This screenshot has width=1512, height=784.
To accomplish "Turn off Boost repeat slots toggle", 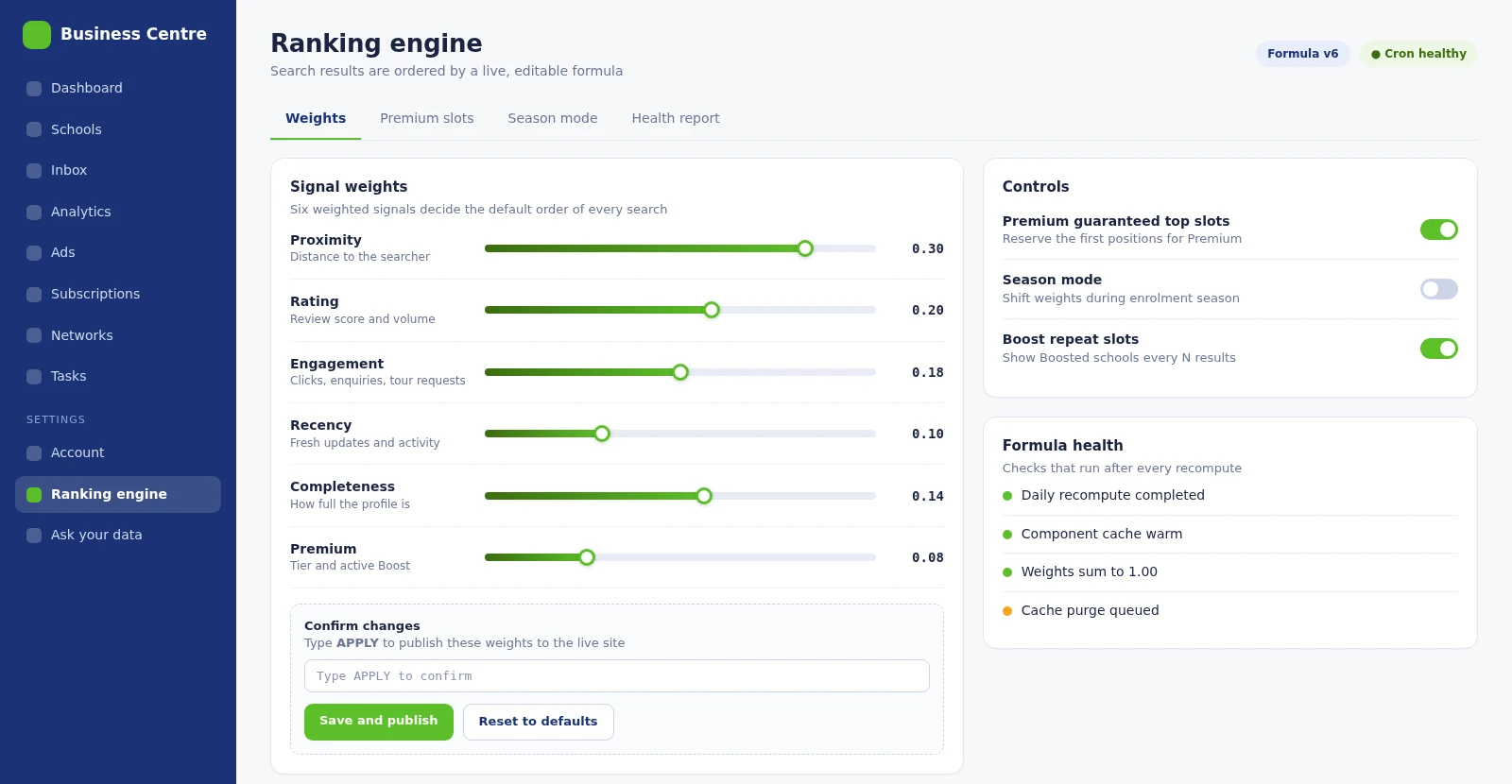I will pos(1438,349).
